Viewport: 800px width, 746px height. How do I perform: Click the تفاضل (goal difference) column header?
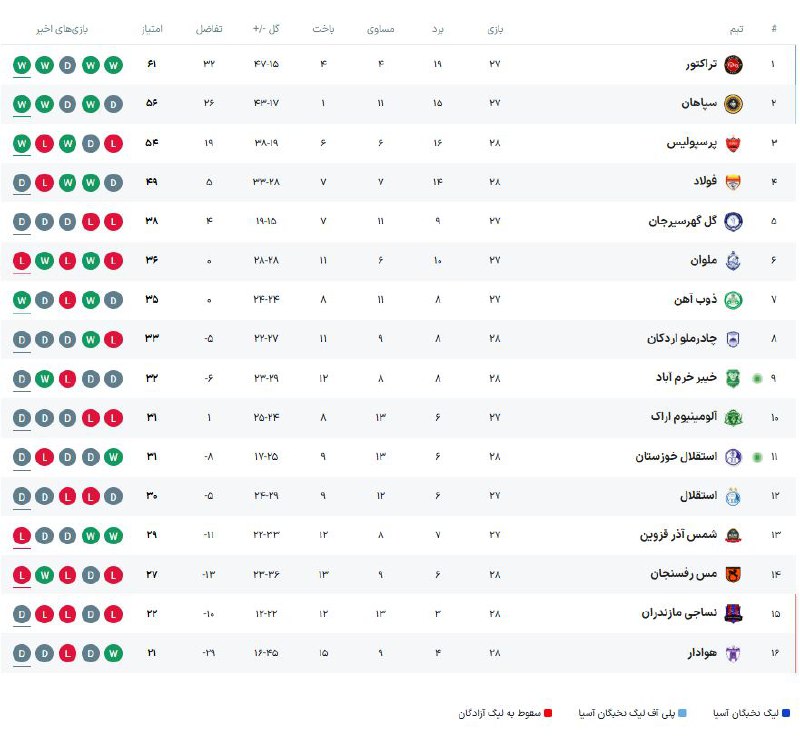tap(209, 29)
